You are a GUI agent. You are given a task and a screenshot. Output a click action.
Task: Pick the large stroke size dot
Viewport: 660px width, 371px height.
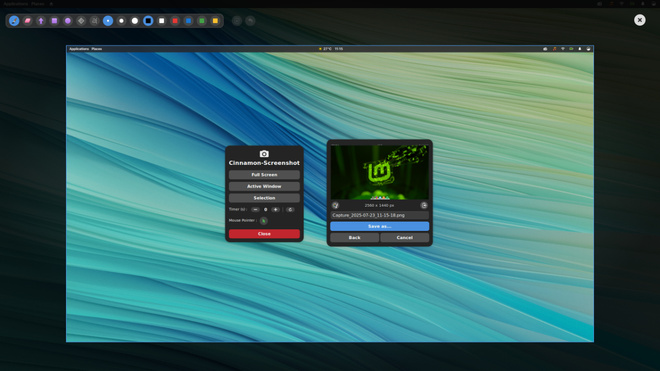pyautogui.click(x=135, y=21)
